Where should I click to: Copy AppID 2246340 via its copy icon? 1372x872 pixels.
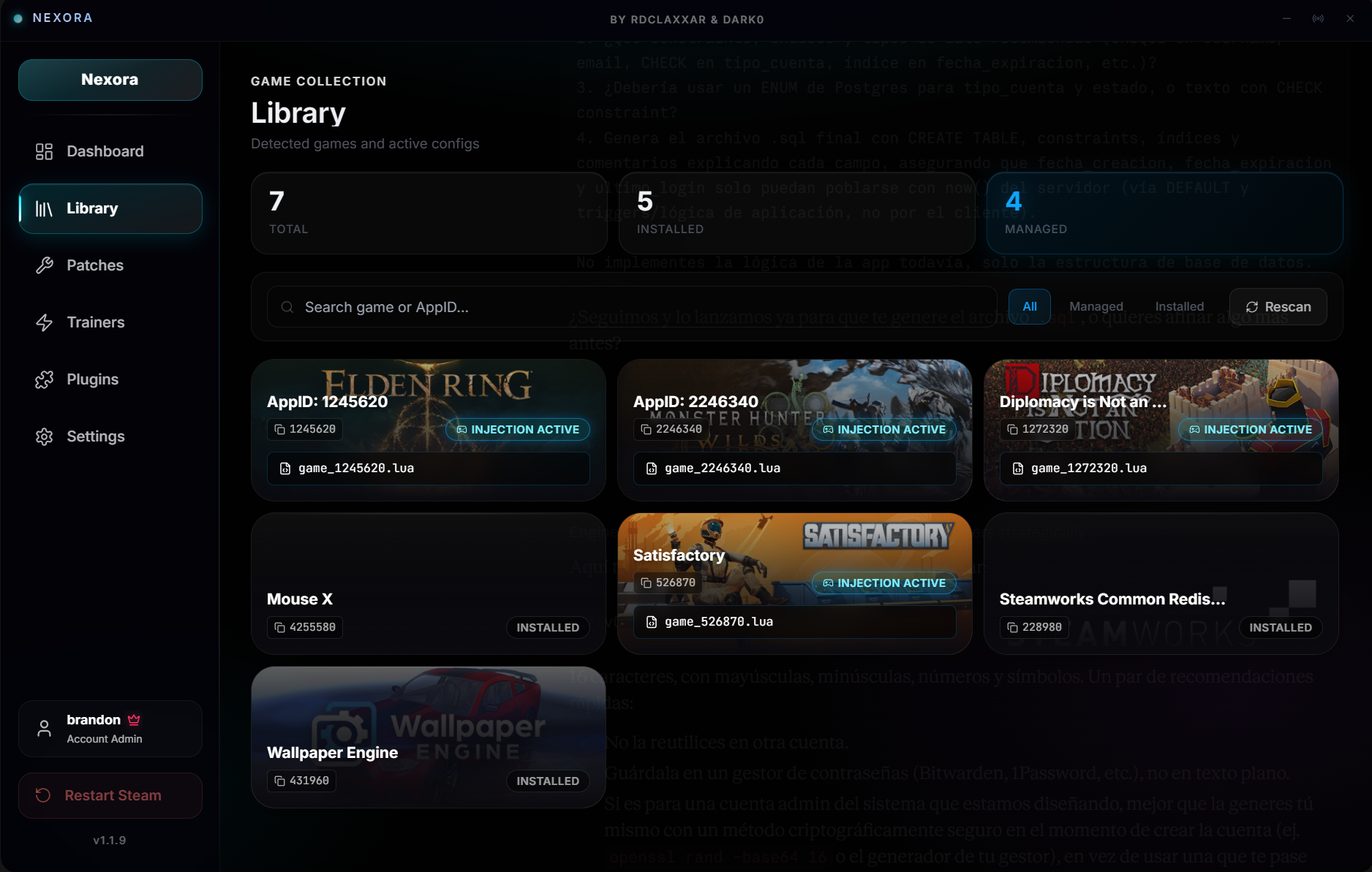click(646, 429)
